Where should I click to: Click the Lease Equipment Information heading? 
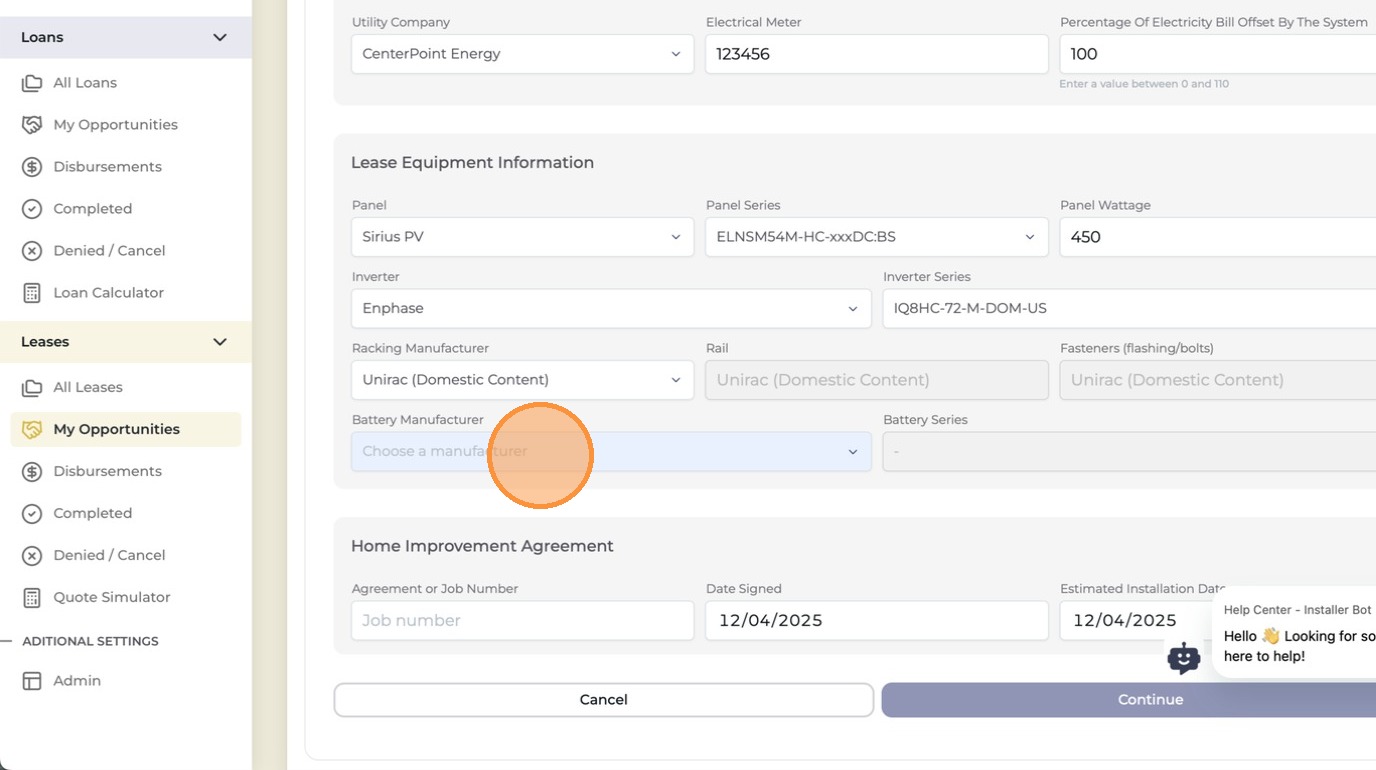[x=472, y=163]
